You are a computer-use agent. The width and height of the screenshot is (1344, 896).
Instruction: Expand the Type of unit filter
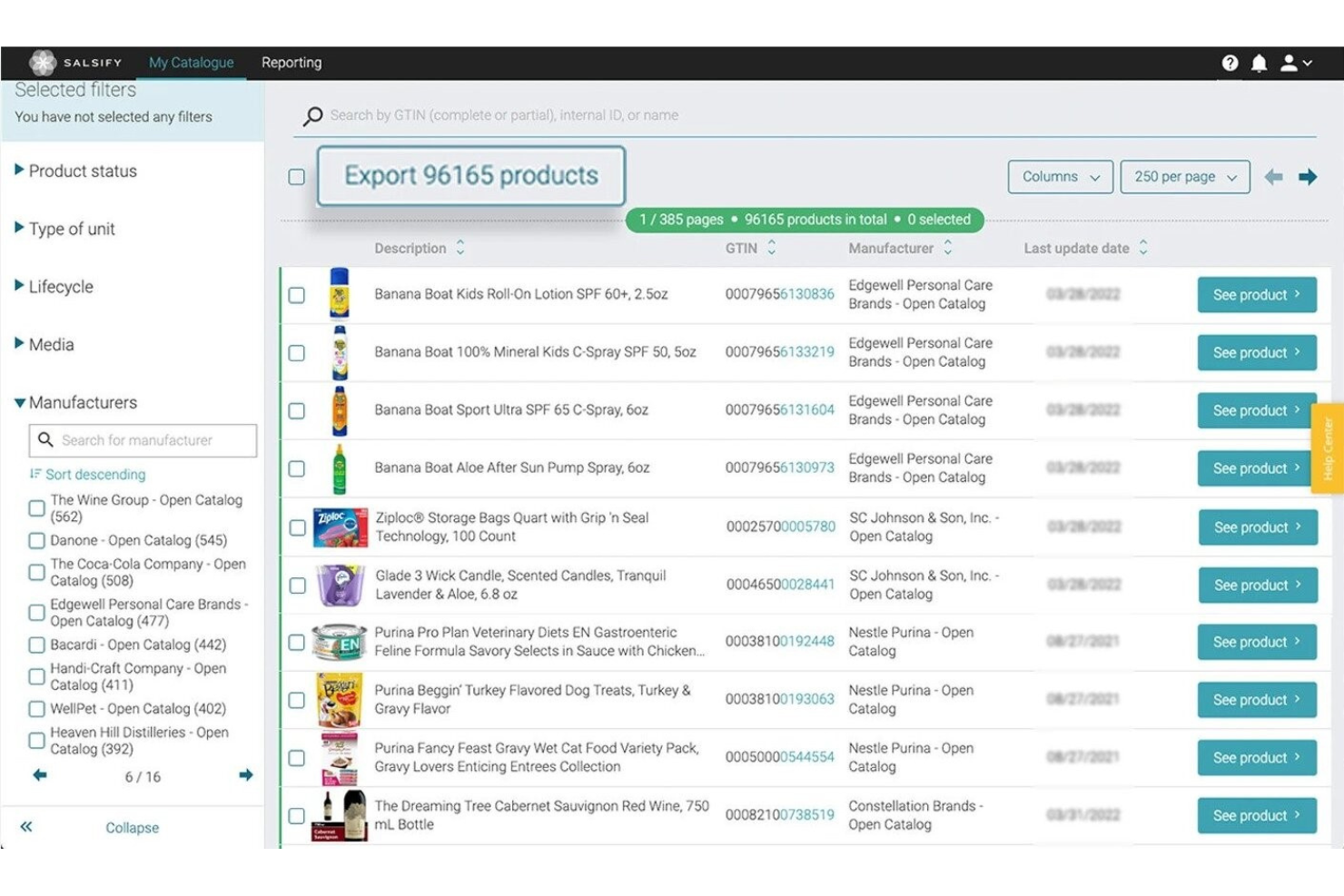pos(65,229)
